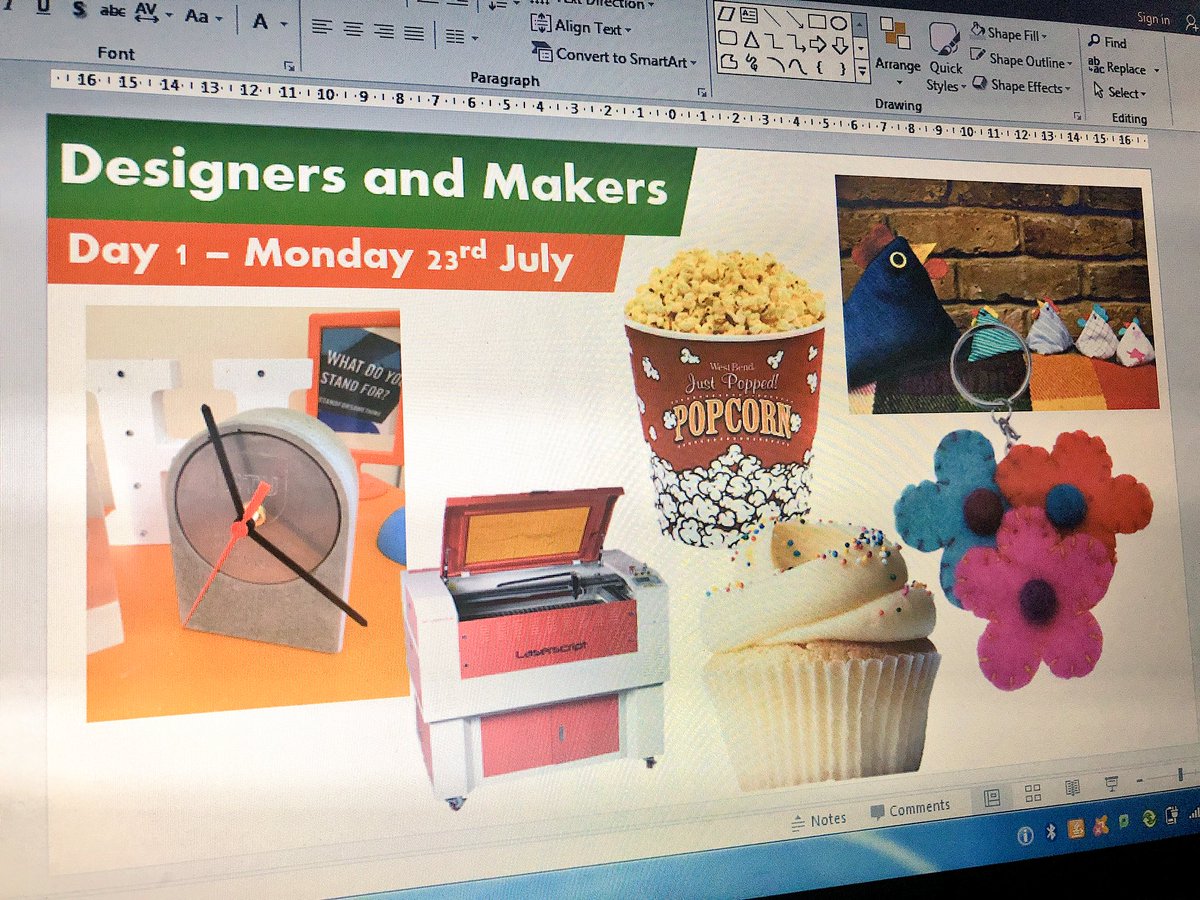Apply text shadow with S button
This screenshot has width=1200, height=900.
click(x=78, y=10)
